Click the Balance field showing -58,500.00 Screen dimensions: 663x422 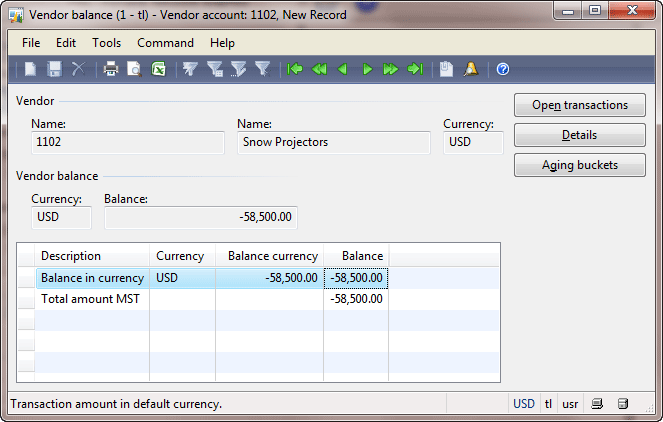(201, 217)
